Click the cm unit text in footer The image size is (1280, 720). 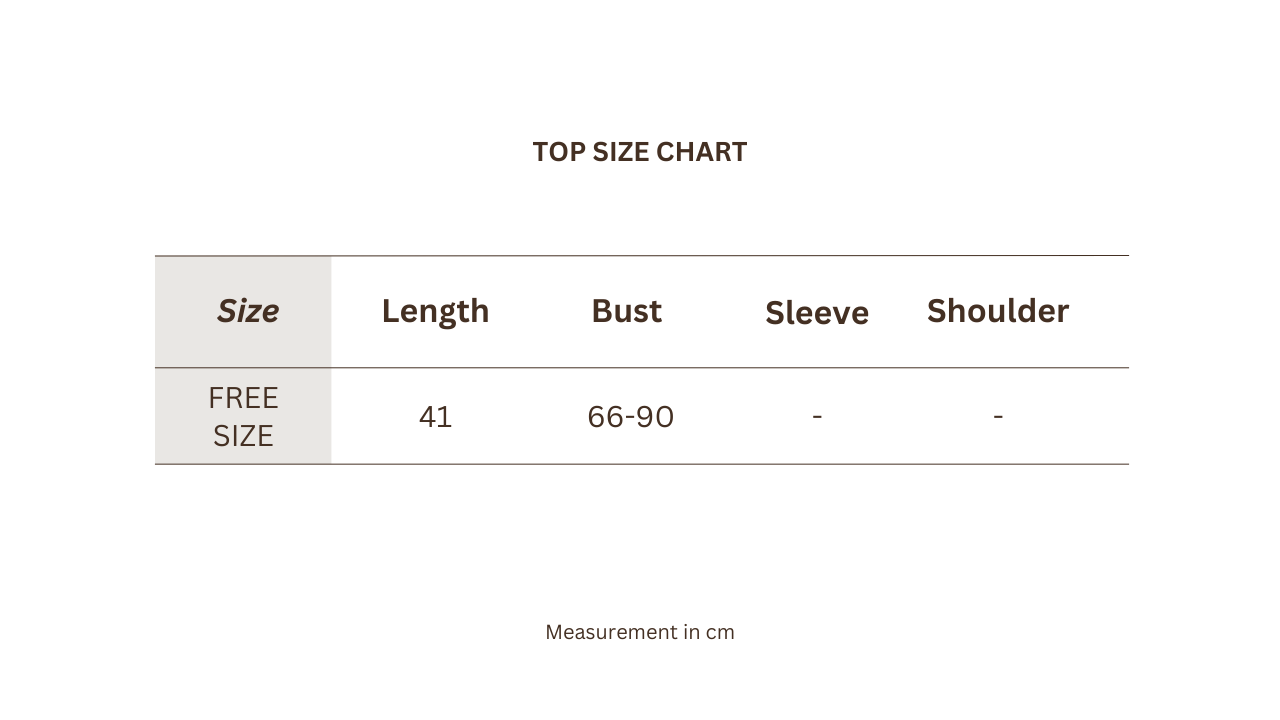pyautogui.click(x=720, y=633)
